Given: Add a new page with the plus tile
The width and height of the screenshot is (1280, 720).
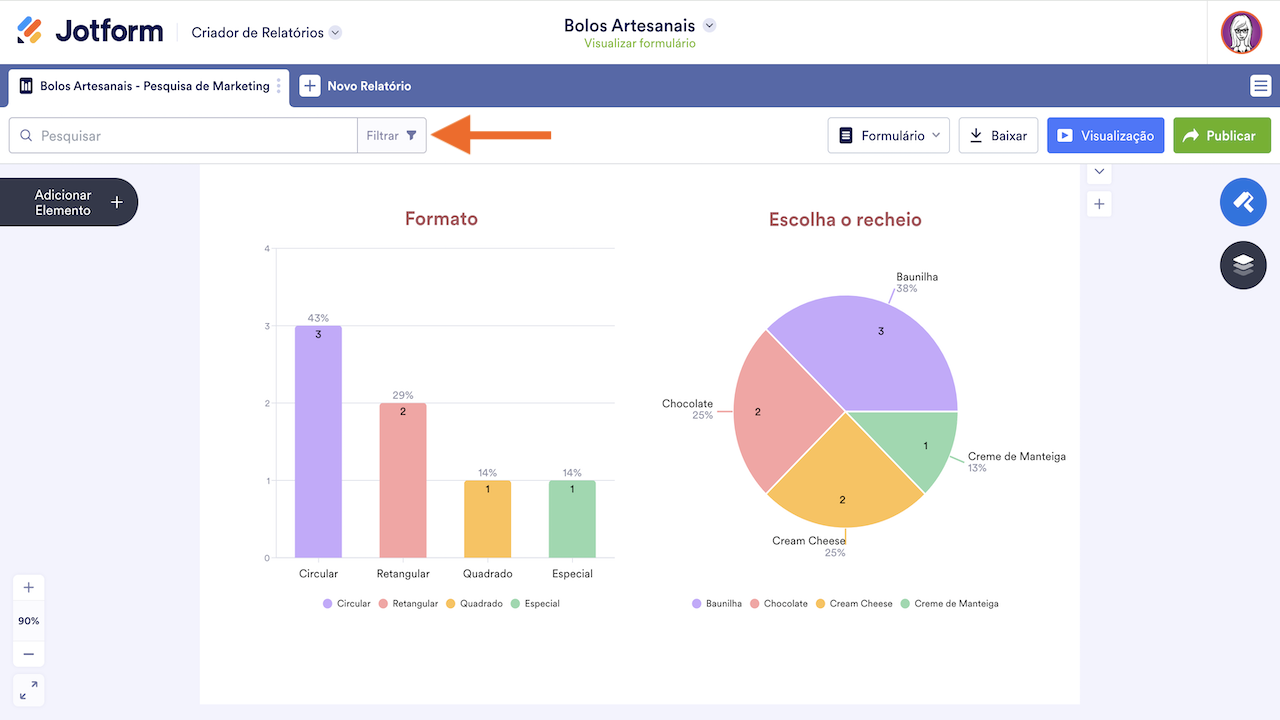Looking at the screenshot, I should (x=1098, y=203).
